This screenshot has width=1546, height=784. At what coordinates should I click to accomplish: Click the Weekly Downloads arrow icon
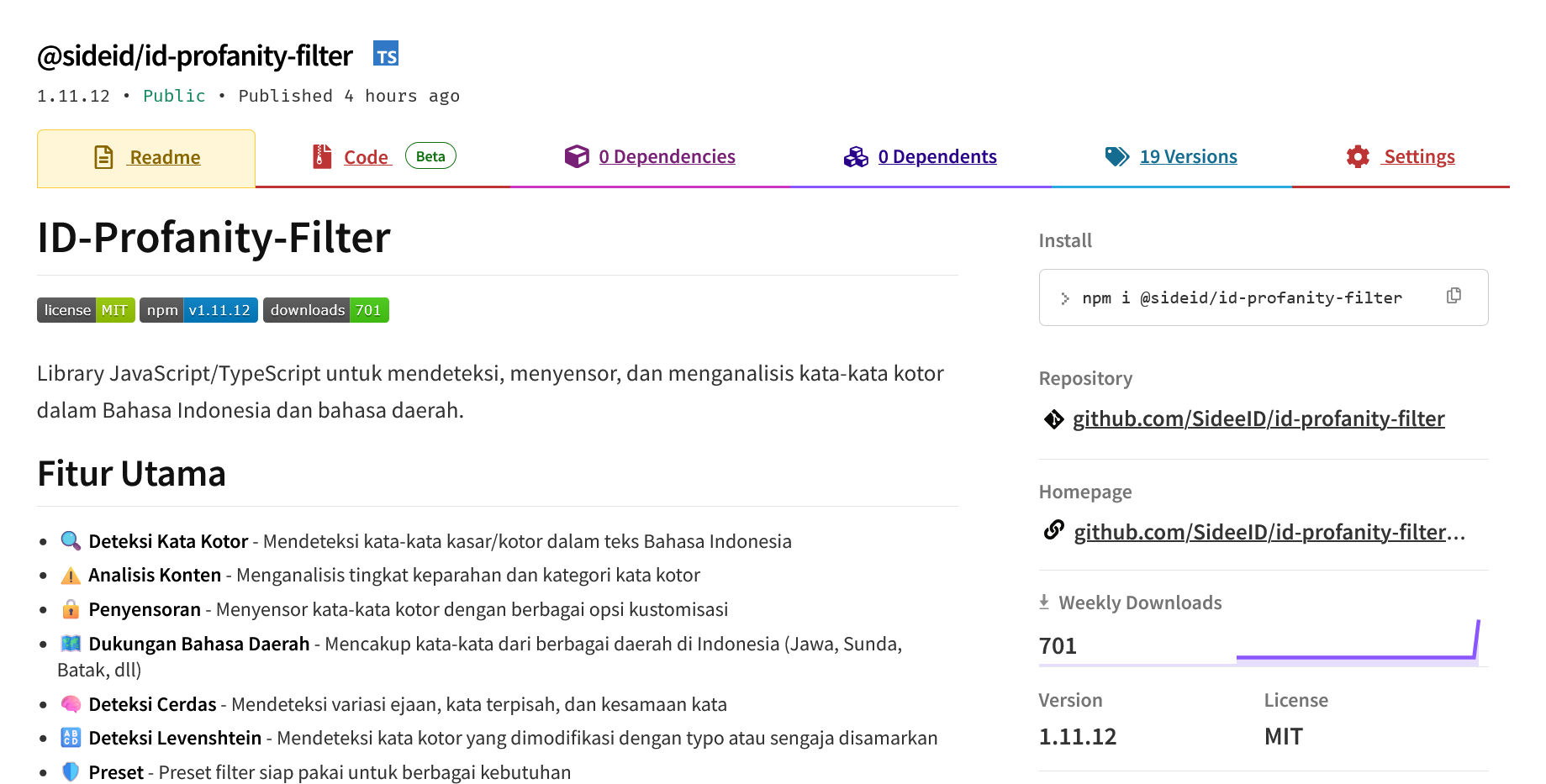pyautogui.click(x=1044, y=602)
